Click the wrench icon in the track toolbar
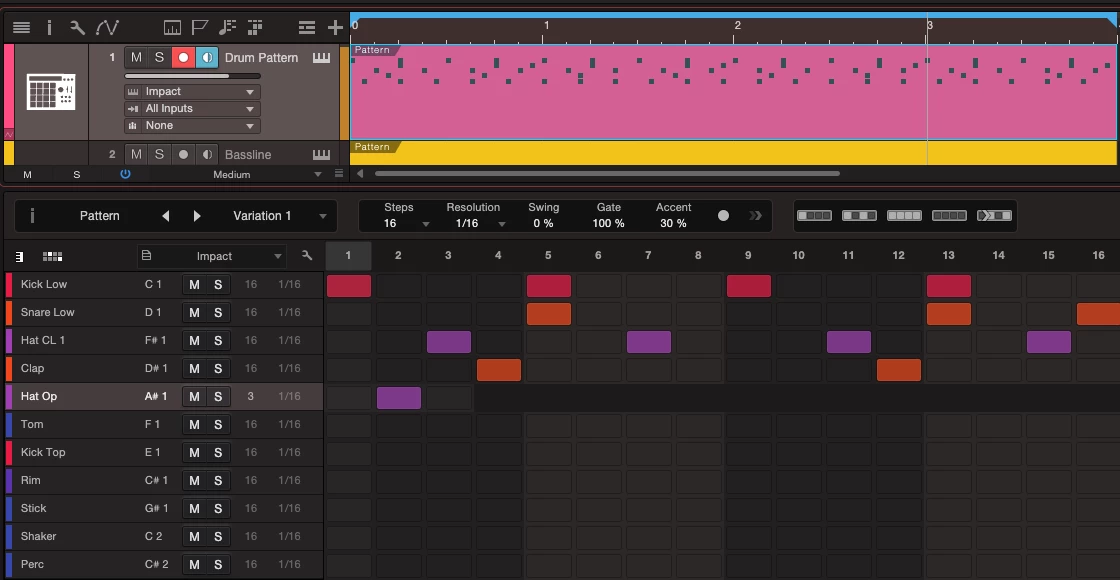Screen dimensions: 1120x580 (x=76, y=27)
